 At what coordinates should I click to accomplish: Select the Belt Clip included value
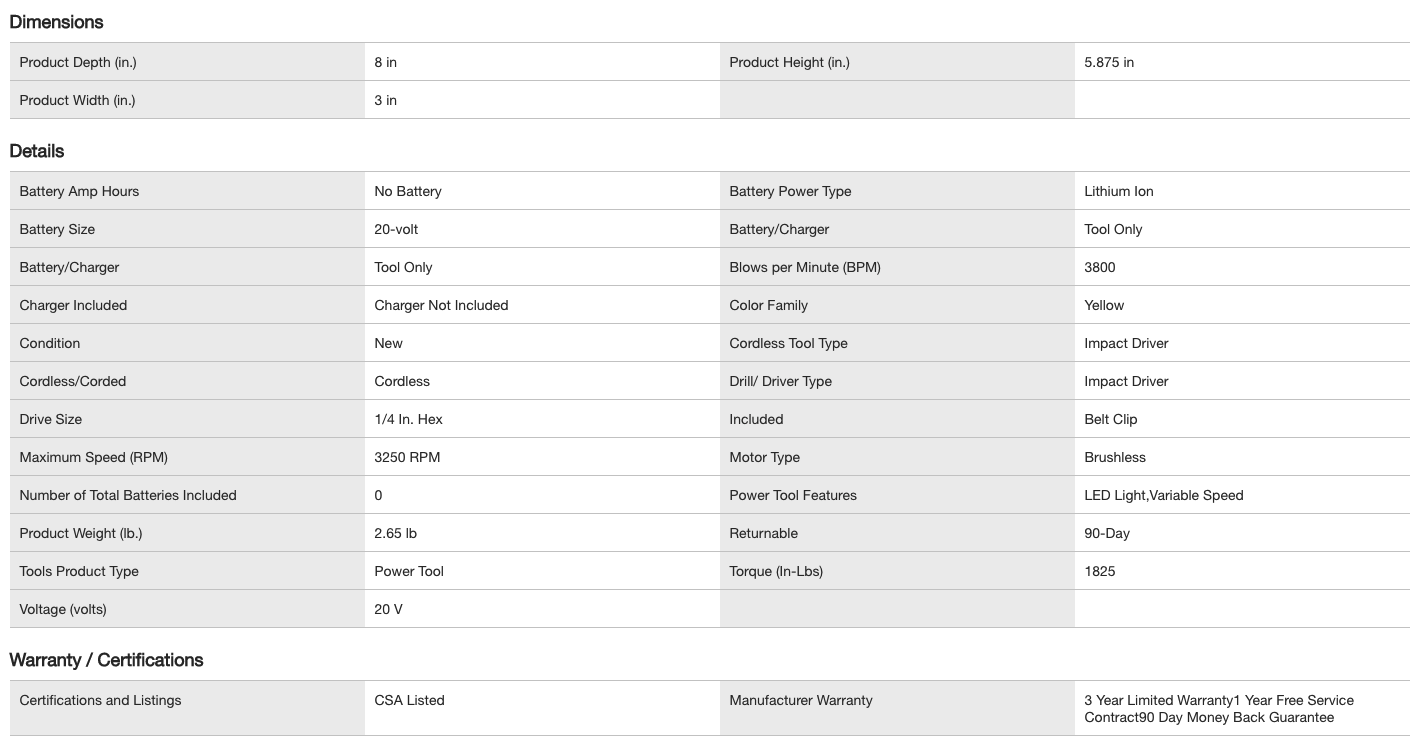(1111, 419)
